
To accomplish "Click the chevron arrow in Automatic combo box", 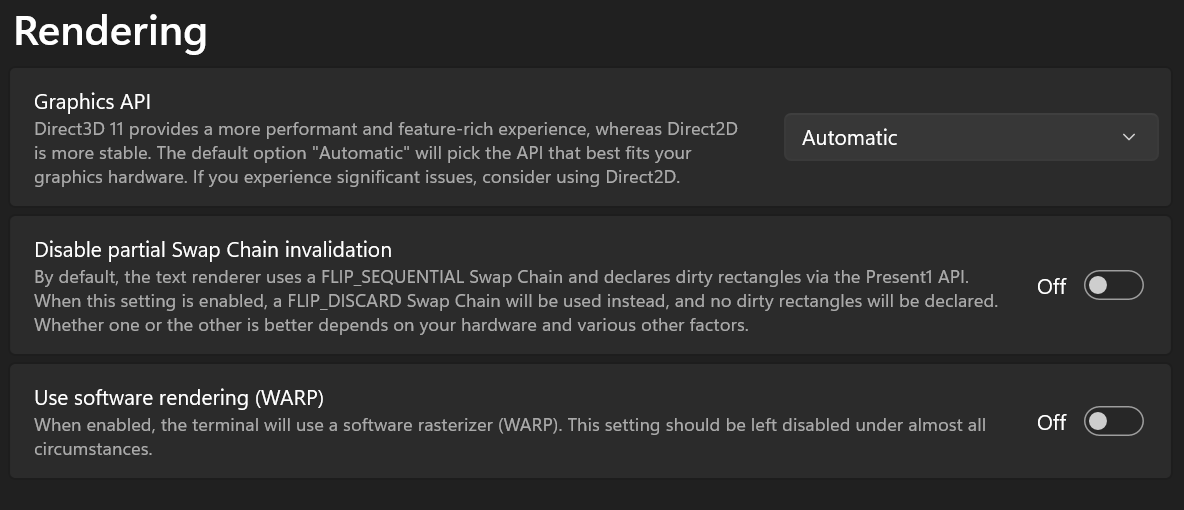I will pos(1129,138).
